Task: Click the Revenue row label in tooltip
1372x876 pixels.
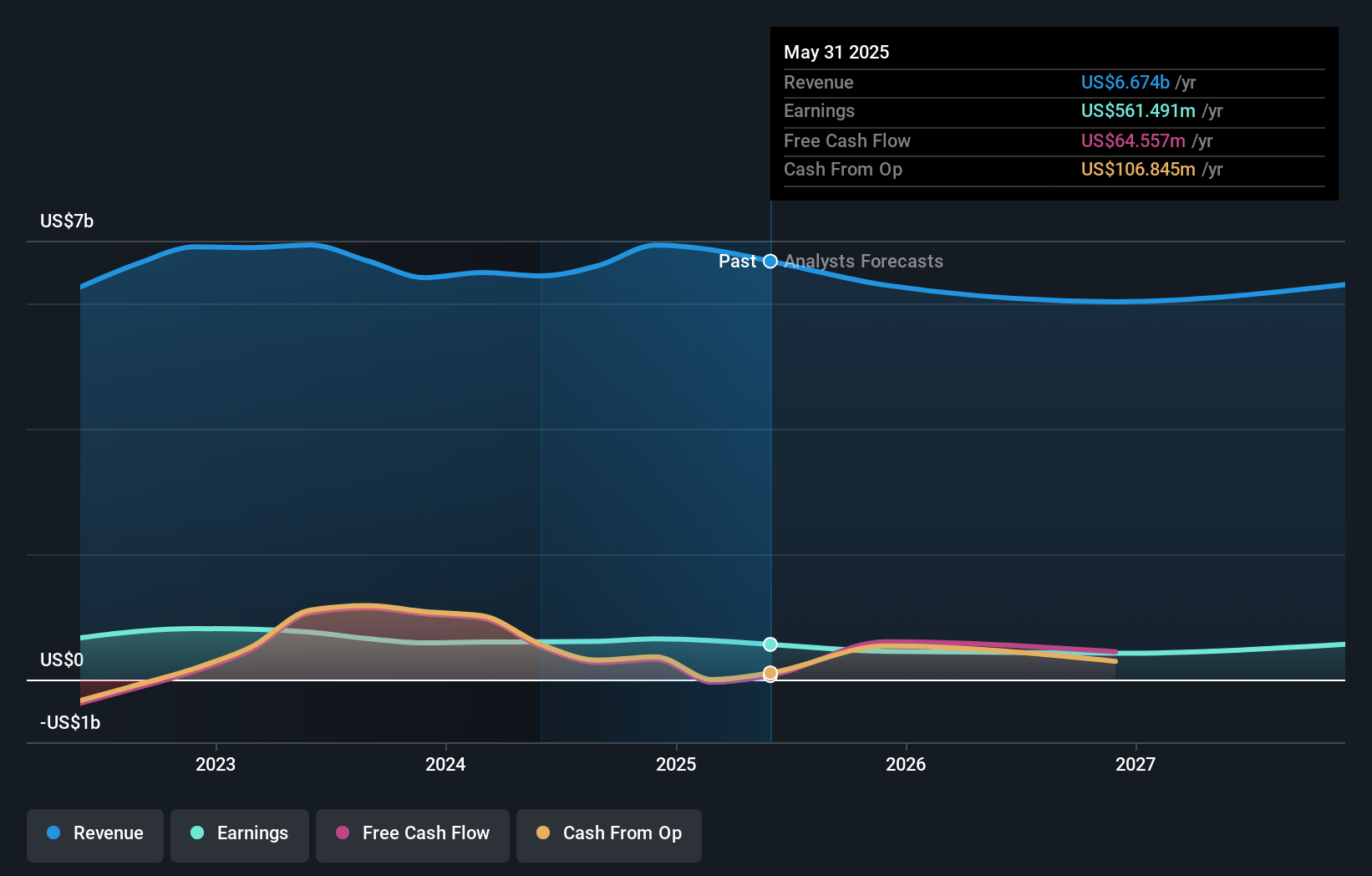Action: [819, 82]
